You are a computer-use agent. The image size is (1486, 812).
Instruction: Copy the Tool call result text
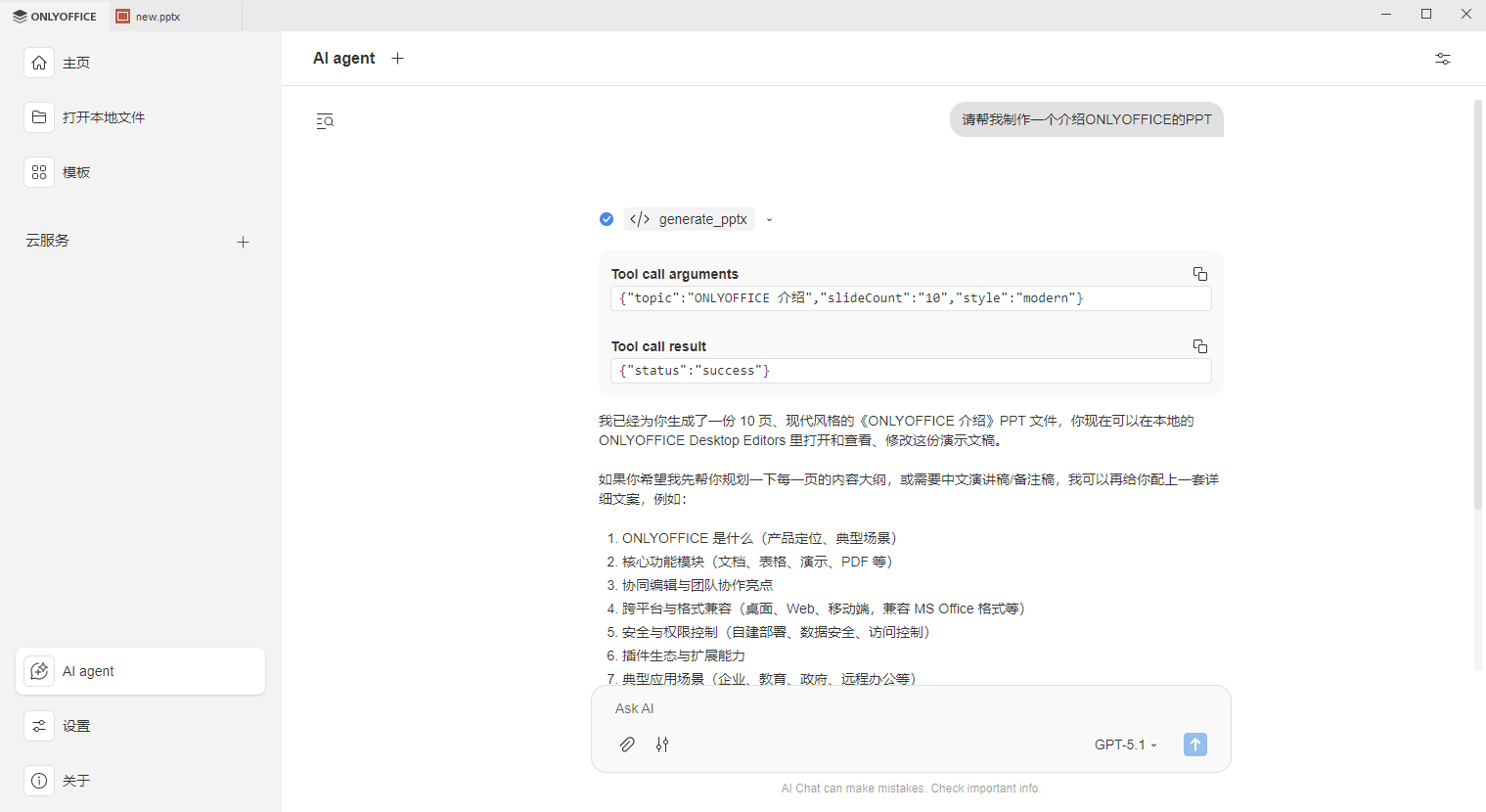[1199, 345]
